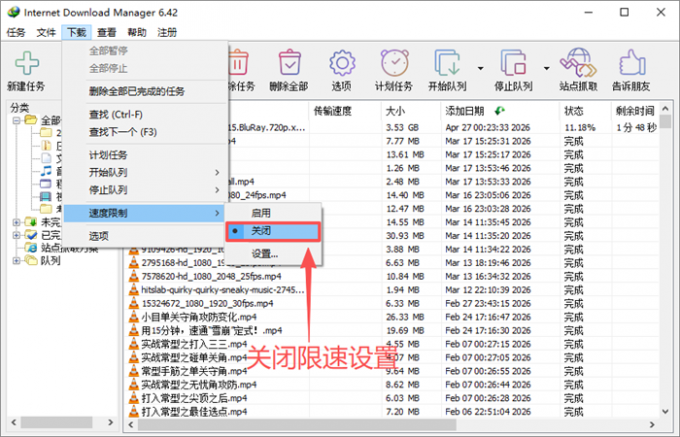Click the download list vertical scrollbar down arrow
Viewport: 680px width, 437px height.
coord(666,411)
